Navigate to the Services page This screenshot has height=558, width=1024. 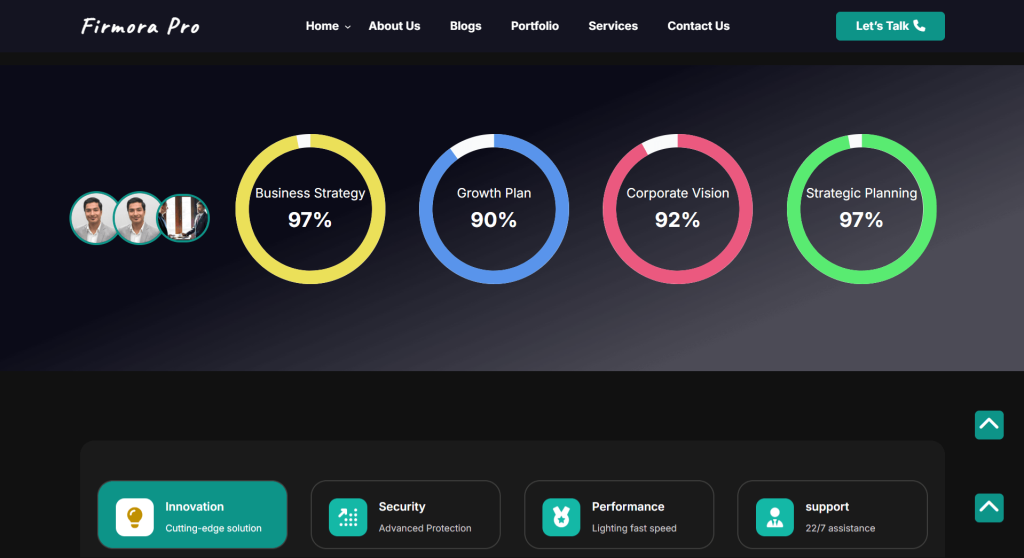coord(613,26)
